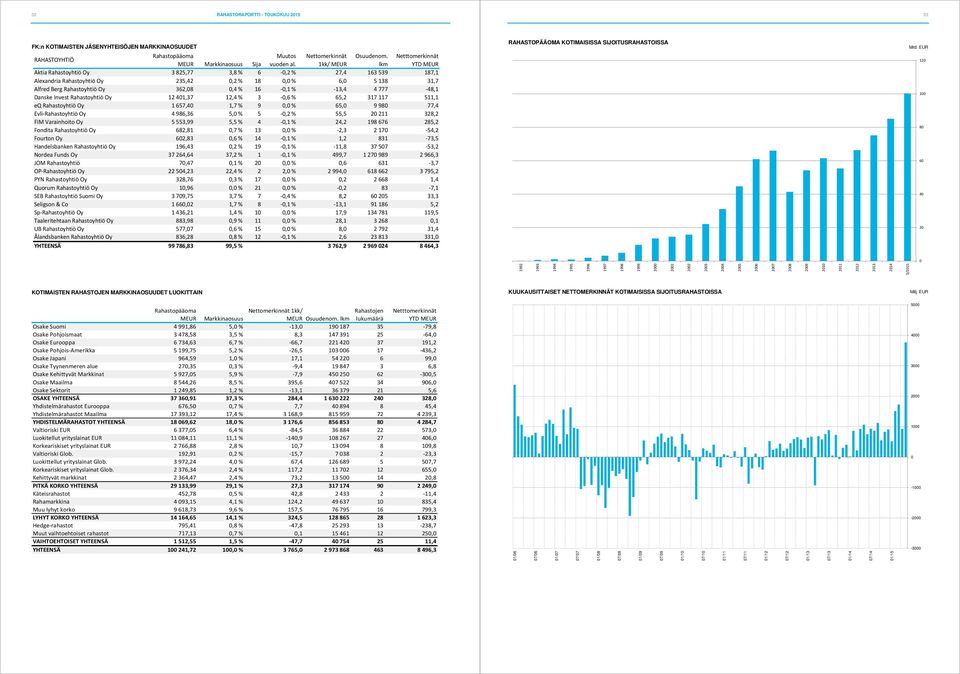Select the 'Osake Sektorit' row name

coord(51,391)
